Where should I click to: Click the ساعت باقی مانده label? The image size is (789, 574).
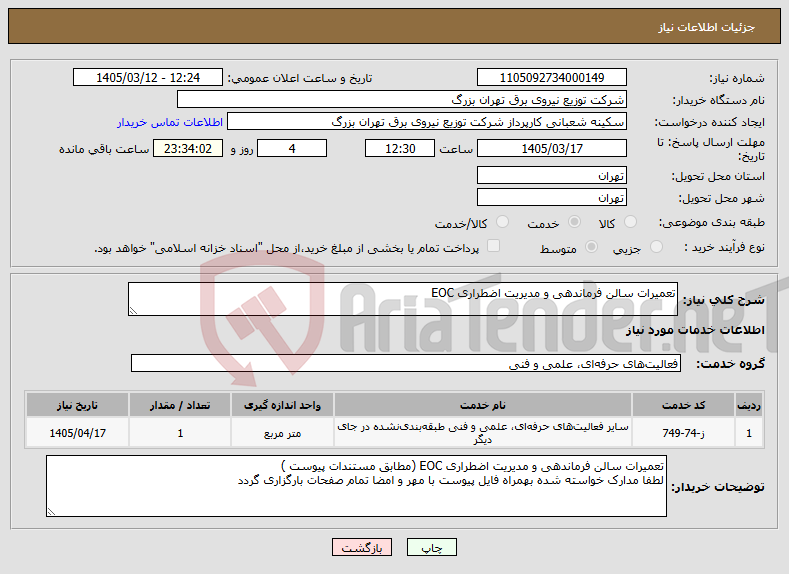tap(104, 149)
